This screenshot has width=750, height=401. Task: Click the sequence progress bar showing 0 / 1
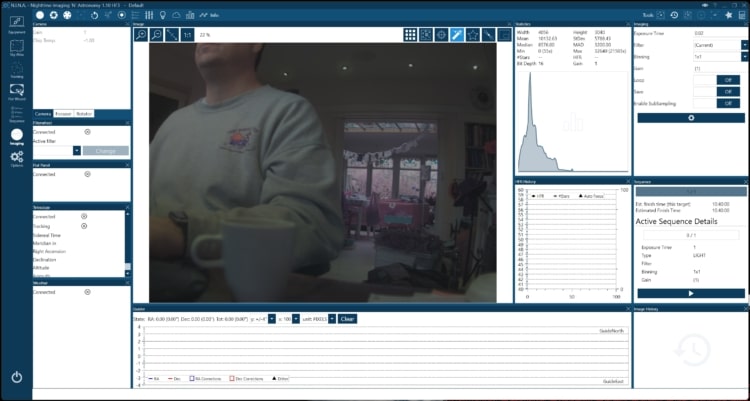[x=691, y=235]
